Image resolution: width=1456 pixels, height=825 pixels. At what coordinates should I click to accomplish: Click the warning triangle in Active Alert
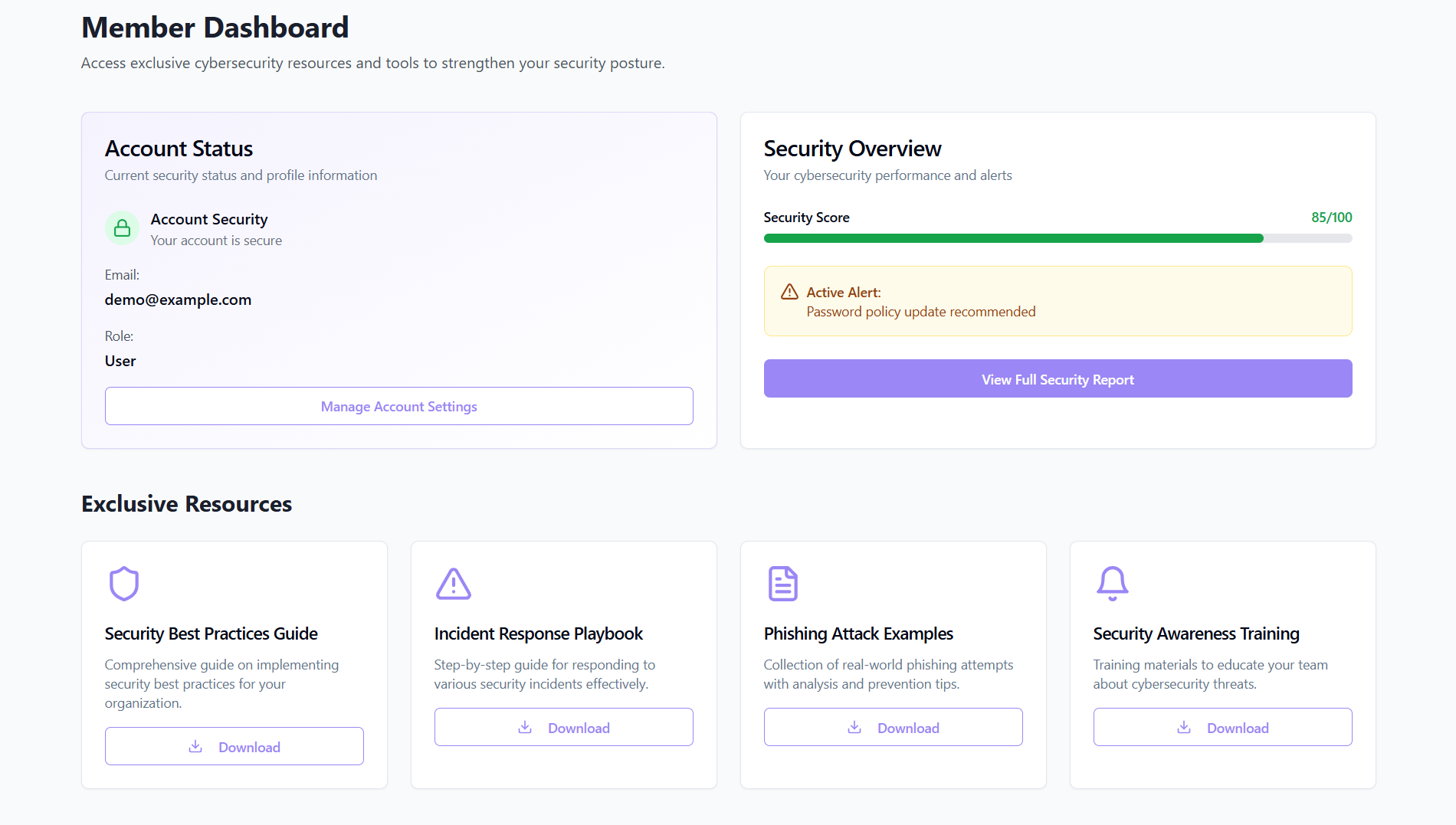[789, 292]
